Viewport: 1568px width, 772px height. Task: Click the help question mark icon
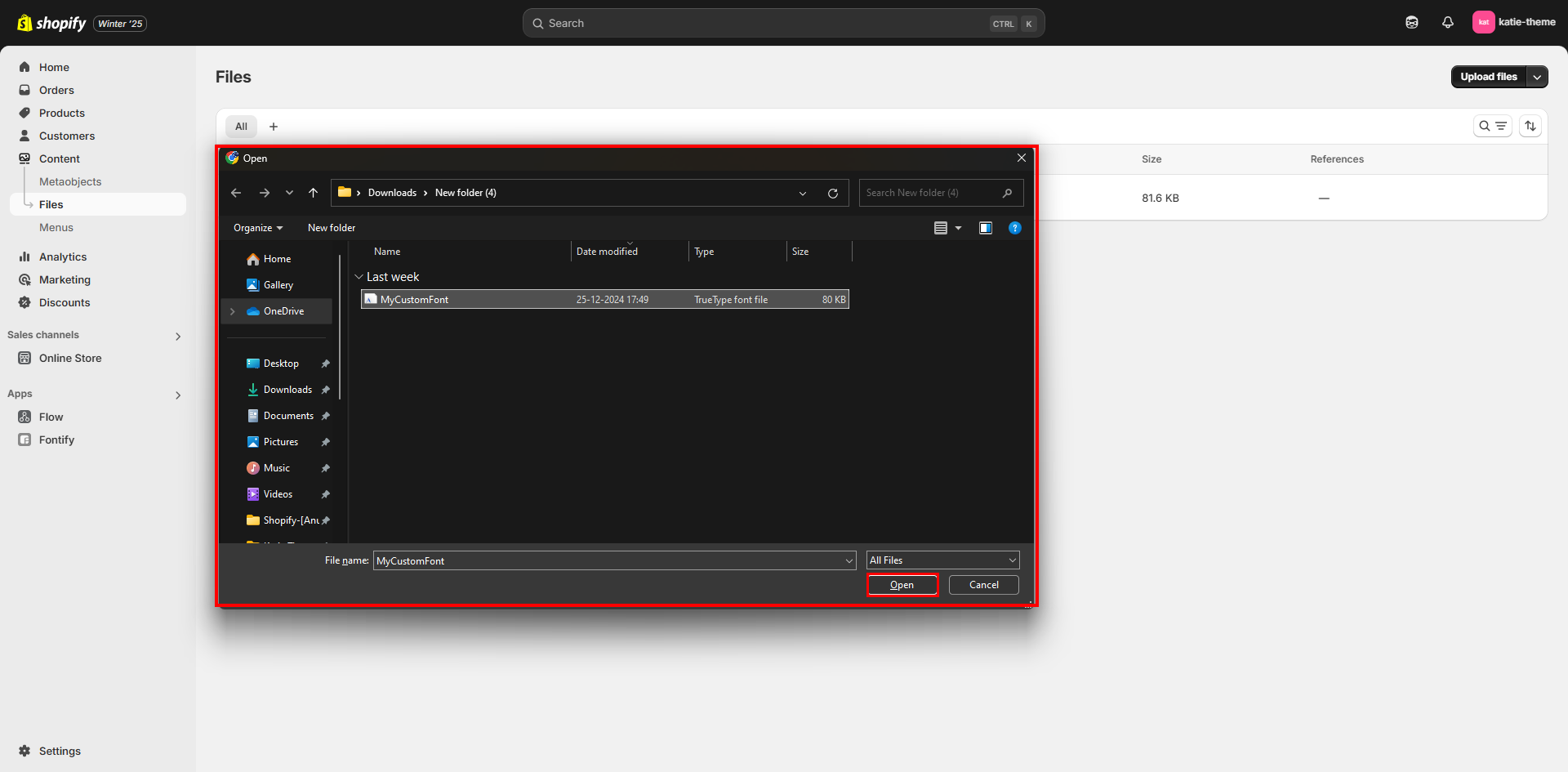coord(1014,228)
